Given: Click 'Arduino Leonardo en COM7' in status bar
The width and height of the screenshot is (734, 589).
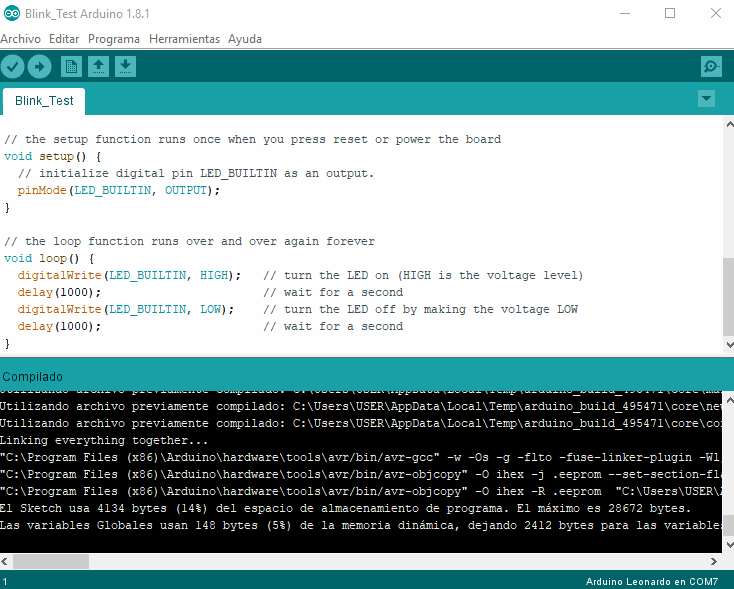Looking at the screenshot, I should point(652,582).
